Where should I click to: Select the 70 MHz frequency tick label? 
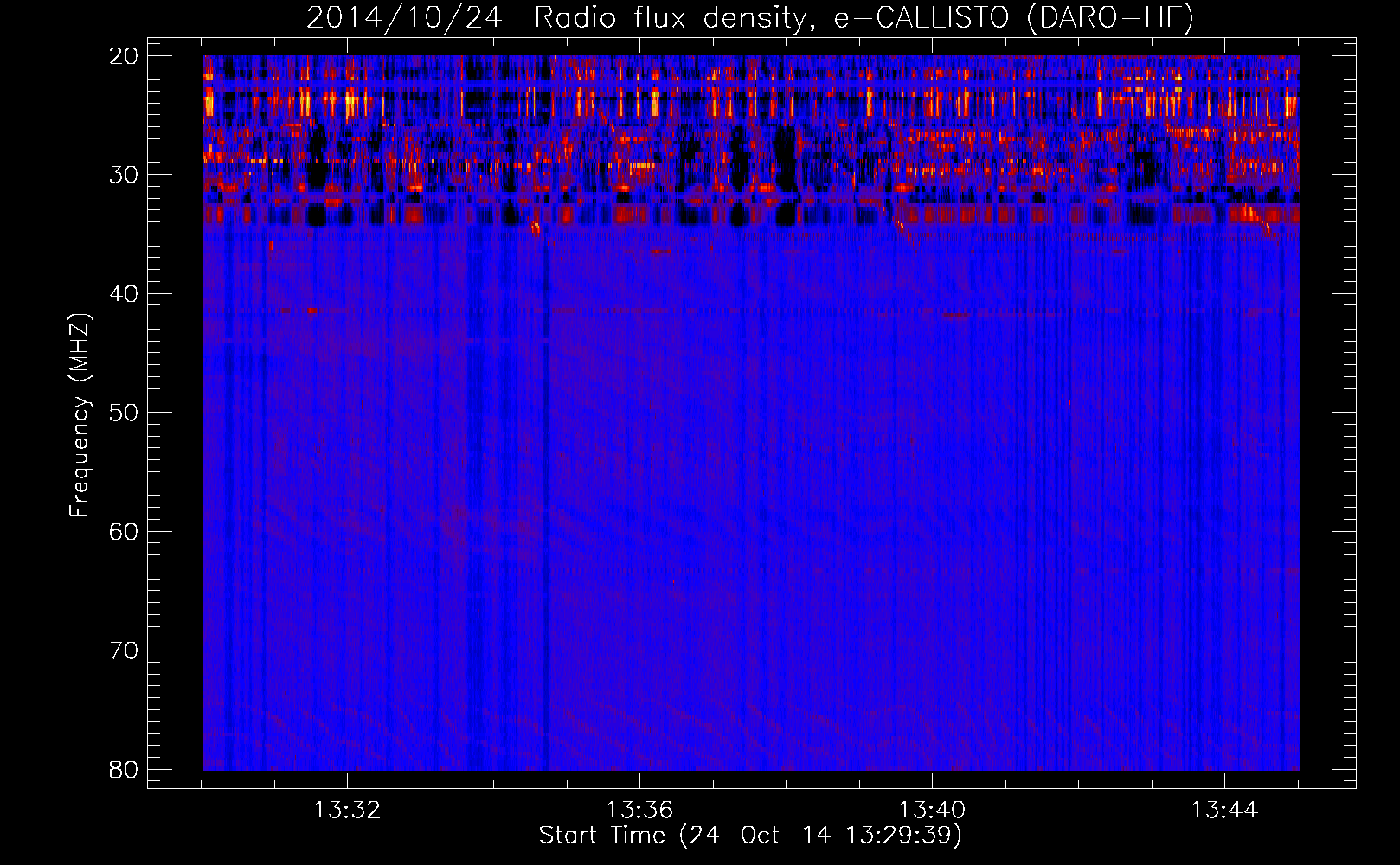click(x=124, y=650)
